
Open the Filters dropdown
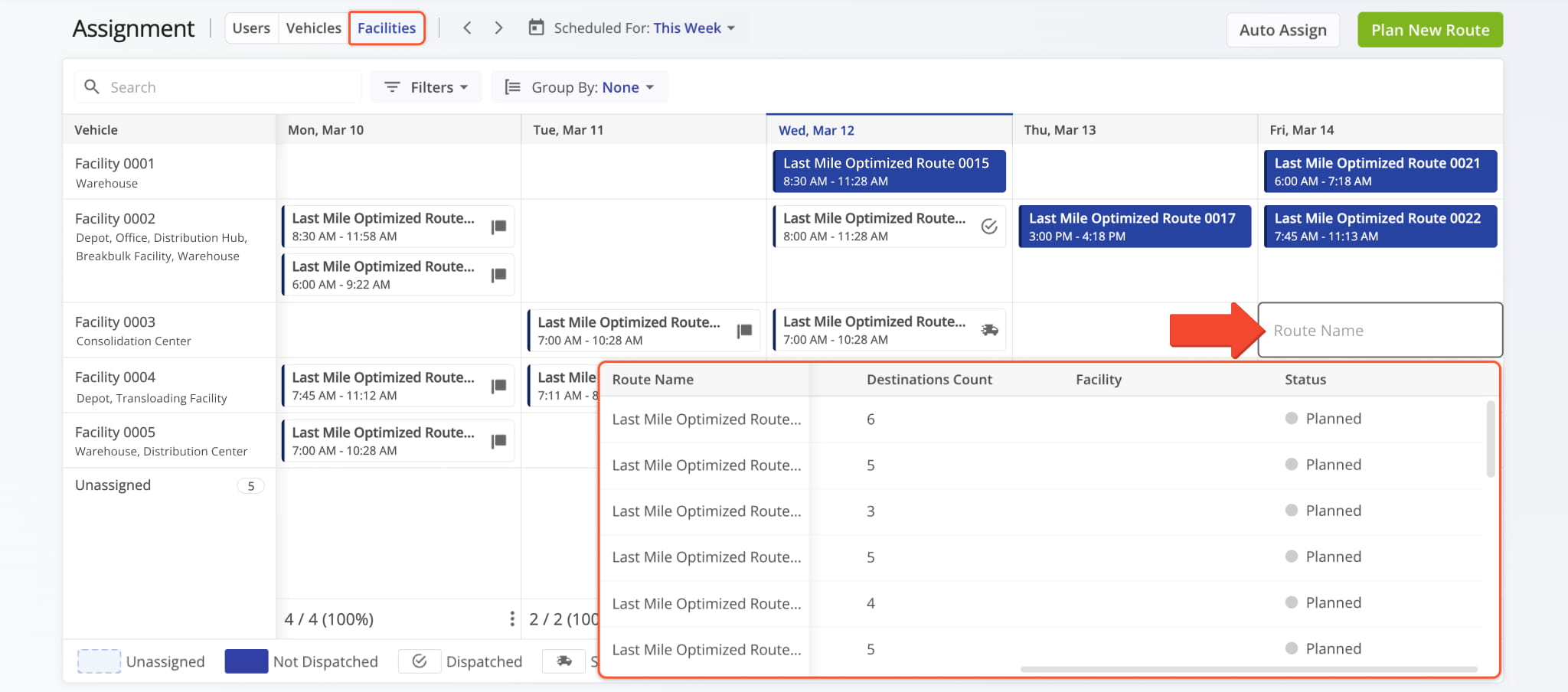(x=426, y=87)
